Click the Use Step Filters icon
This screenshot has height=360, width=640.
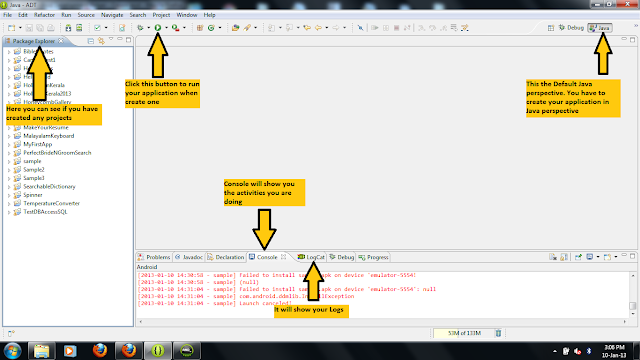point(465,28)
